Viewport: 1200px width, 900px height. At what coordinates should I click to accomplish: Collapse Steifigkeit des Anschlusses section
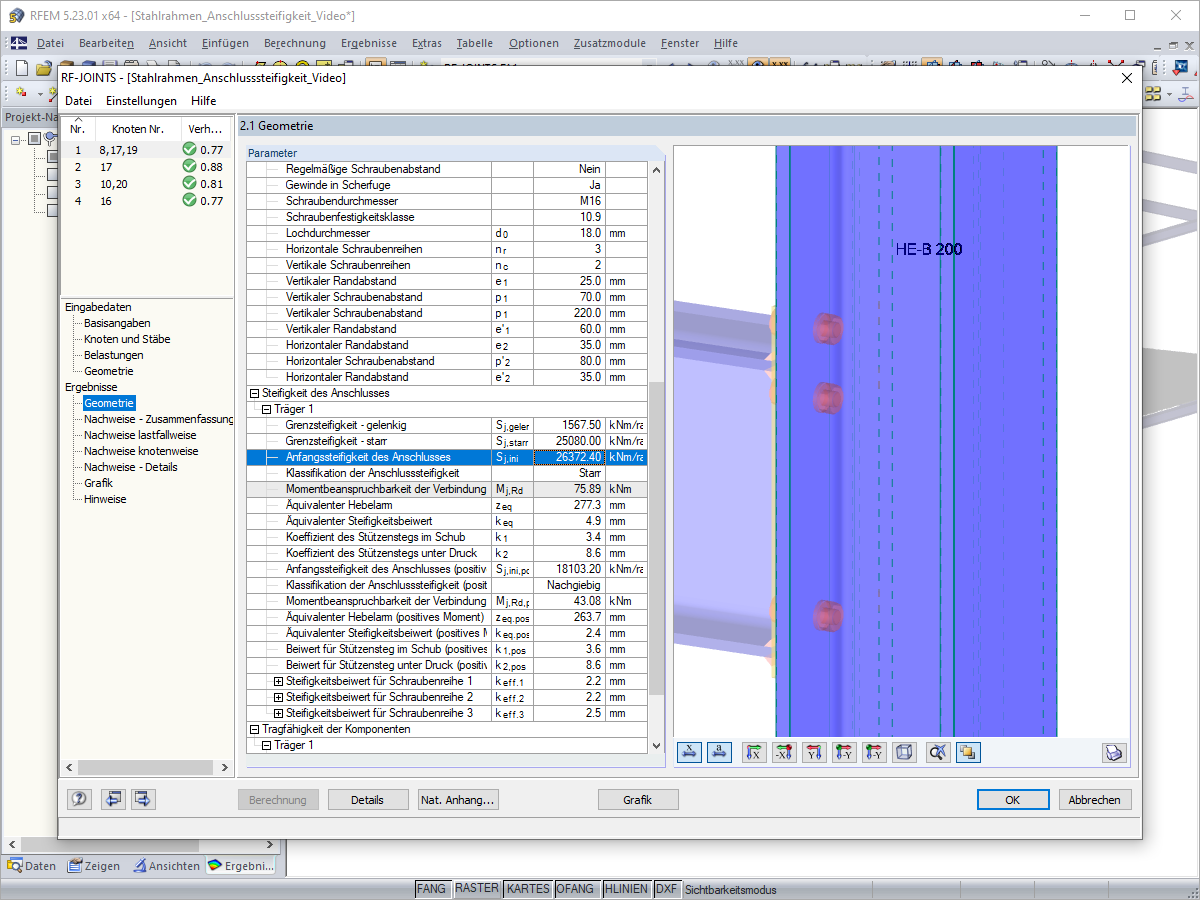point(254,393)
